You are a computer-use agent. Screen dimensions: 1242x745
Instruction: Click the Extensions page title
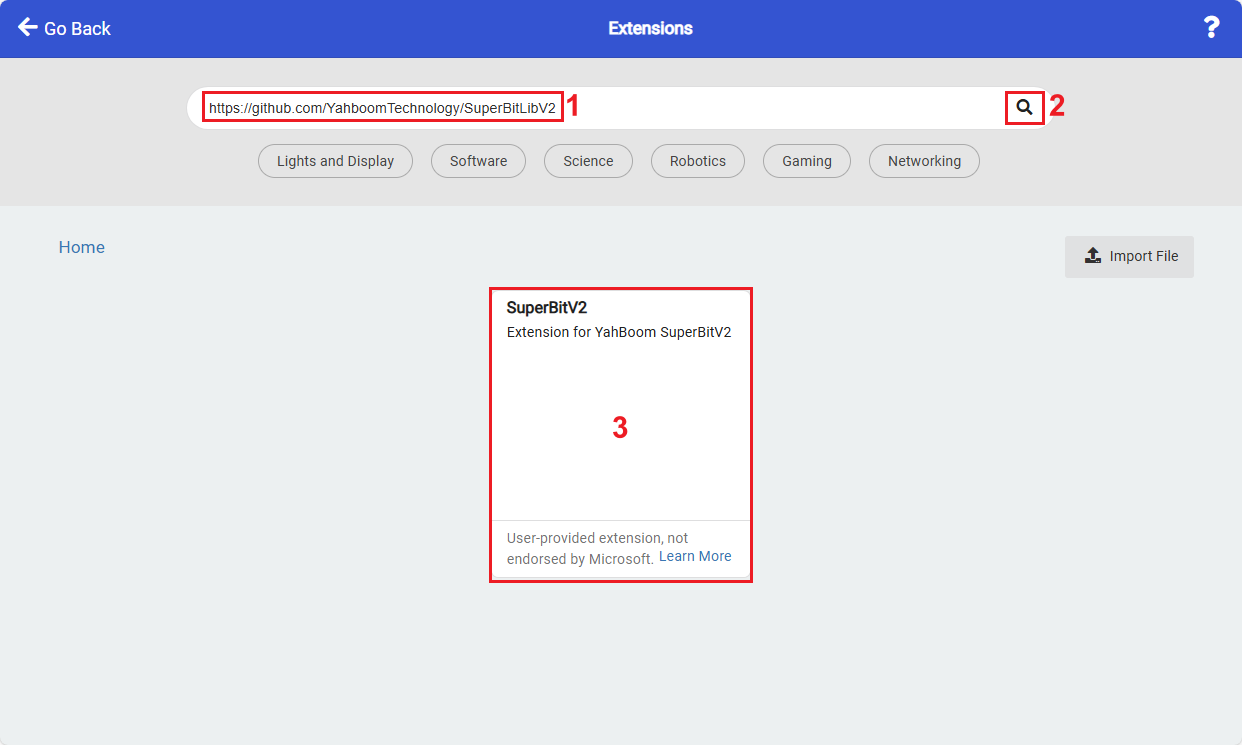[x=650, y=28]
